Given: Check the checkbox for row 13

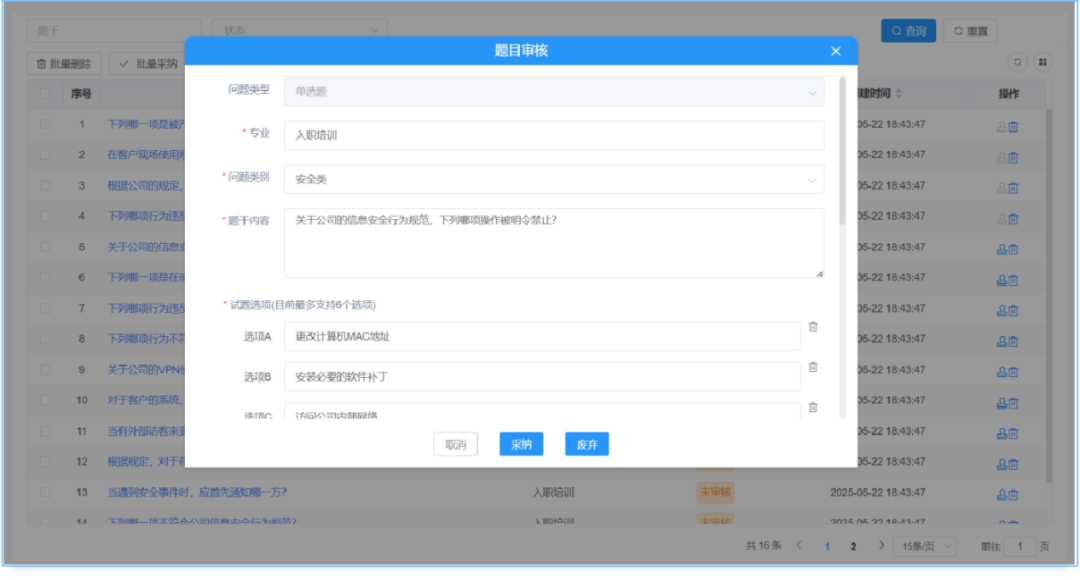Looking at the screenshot, I should click(47, 494).
